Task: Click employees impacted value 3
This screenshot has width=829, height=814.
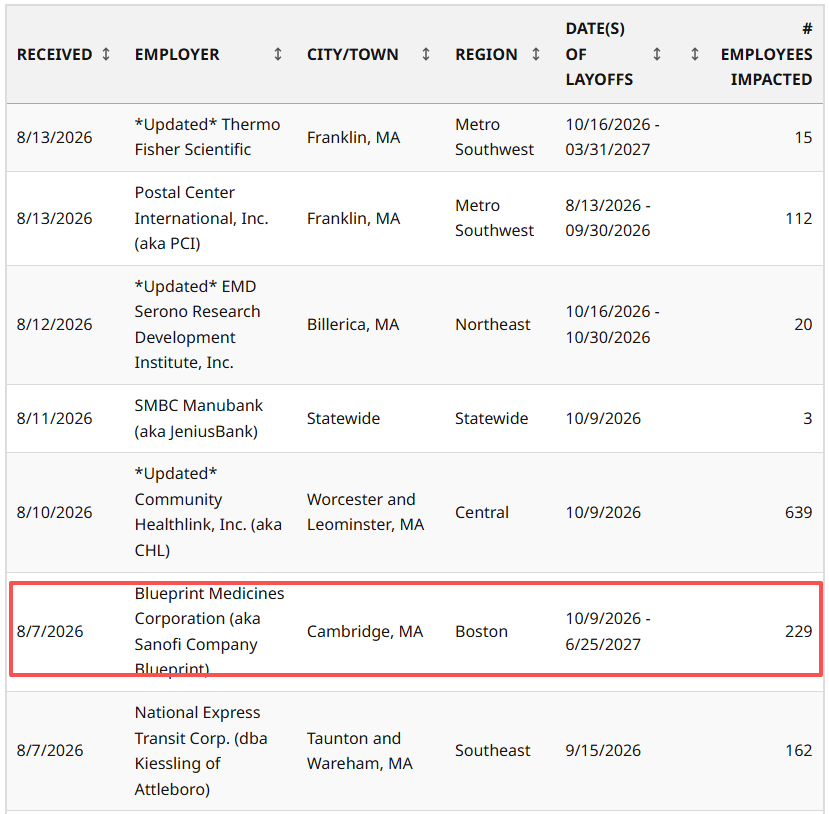Action: coord(807,418)
